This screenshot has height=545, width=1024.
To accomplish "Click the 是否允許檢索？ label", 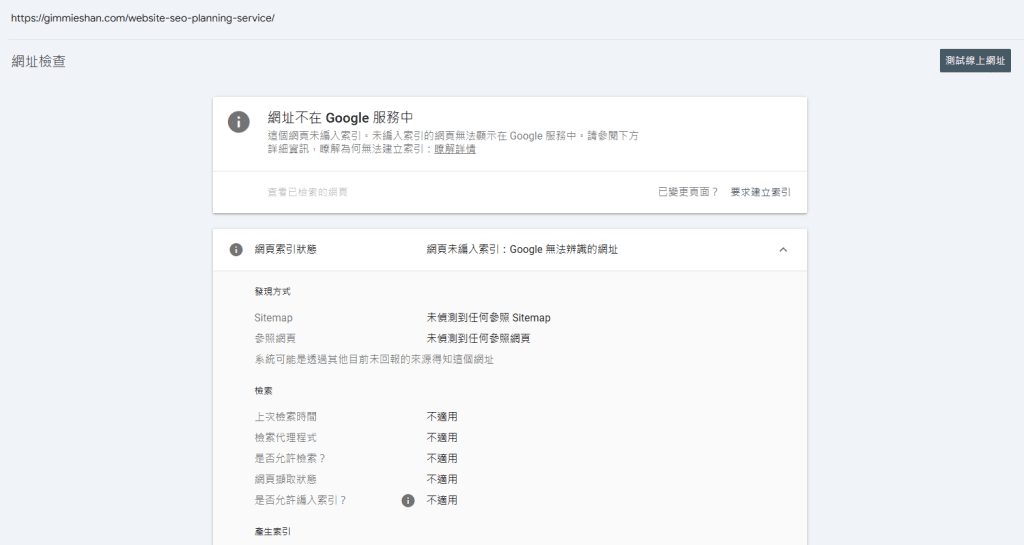I will tap(290, 458).
